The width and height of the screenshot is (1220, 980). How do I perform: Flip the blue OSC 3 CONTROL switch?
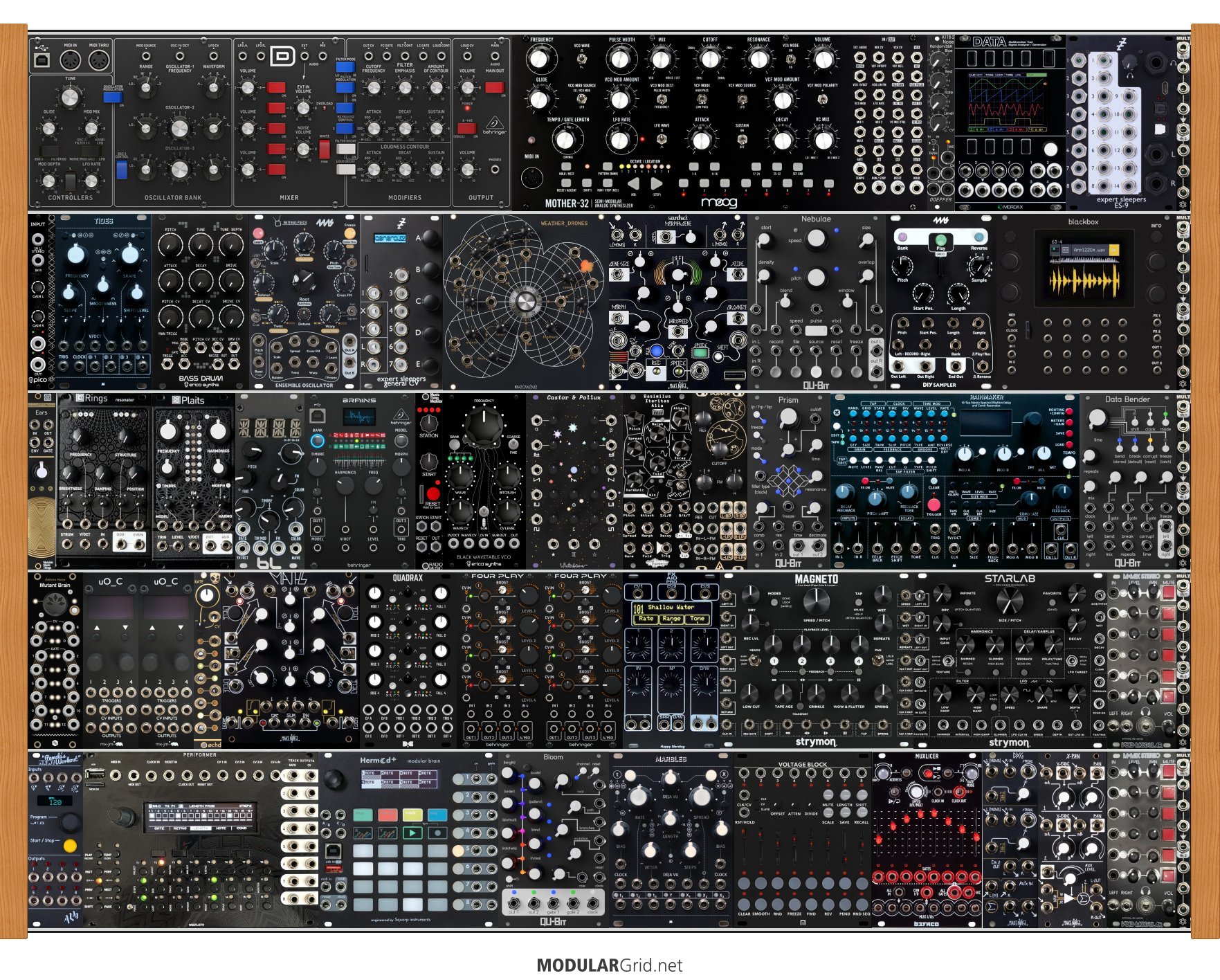(122, 170)
